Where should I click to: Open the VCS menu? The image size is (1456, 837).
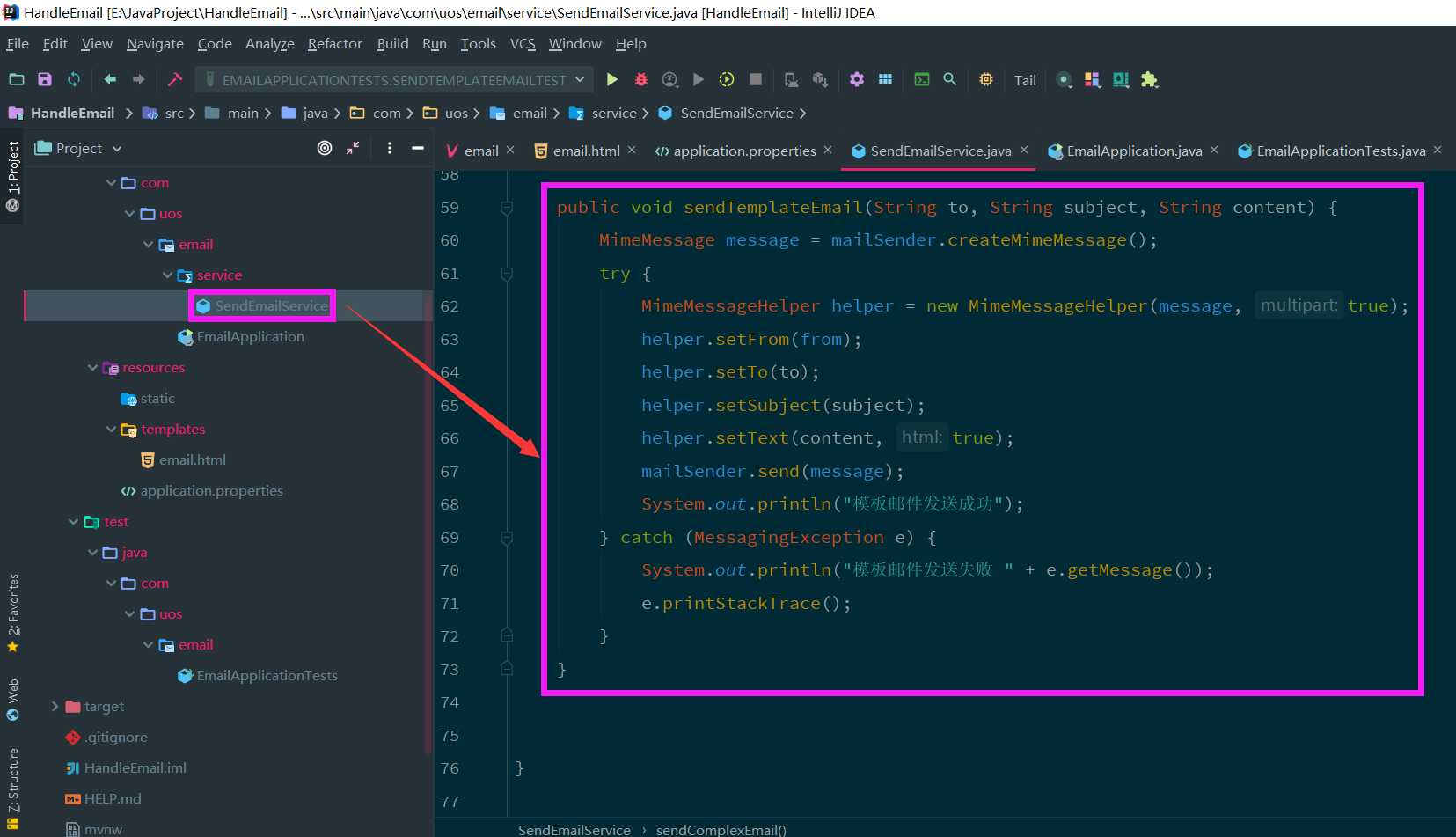click(523, 43)
